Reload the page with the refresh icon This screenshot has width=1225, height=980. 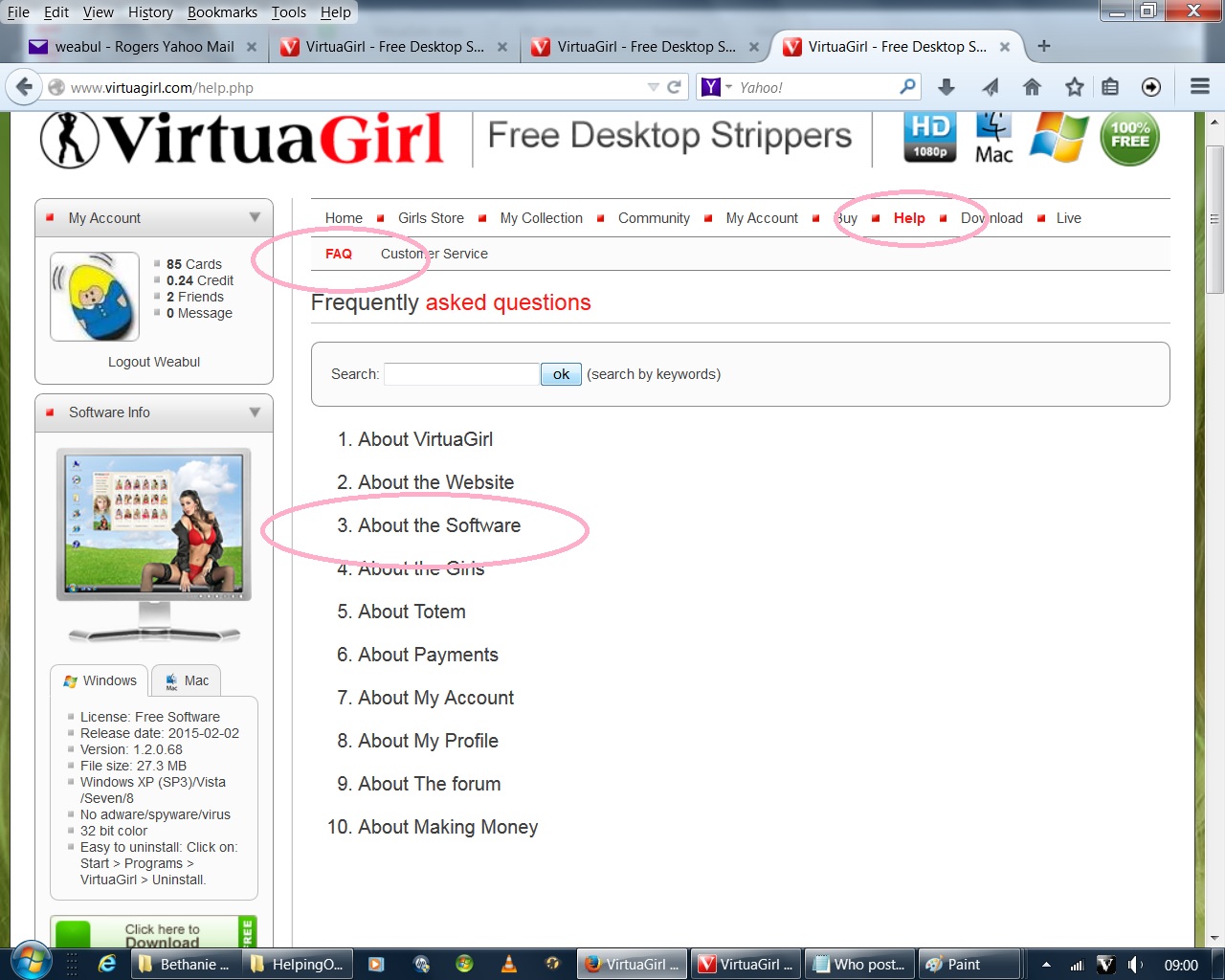(675, 87)
